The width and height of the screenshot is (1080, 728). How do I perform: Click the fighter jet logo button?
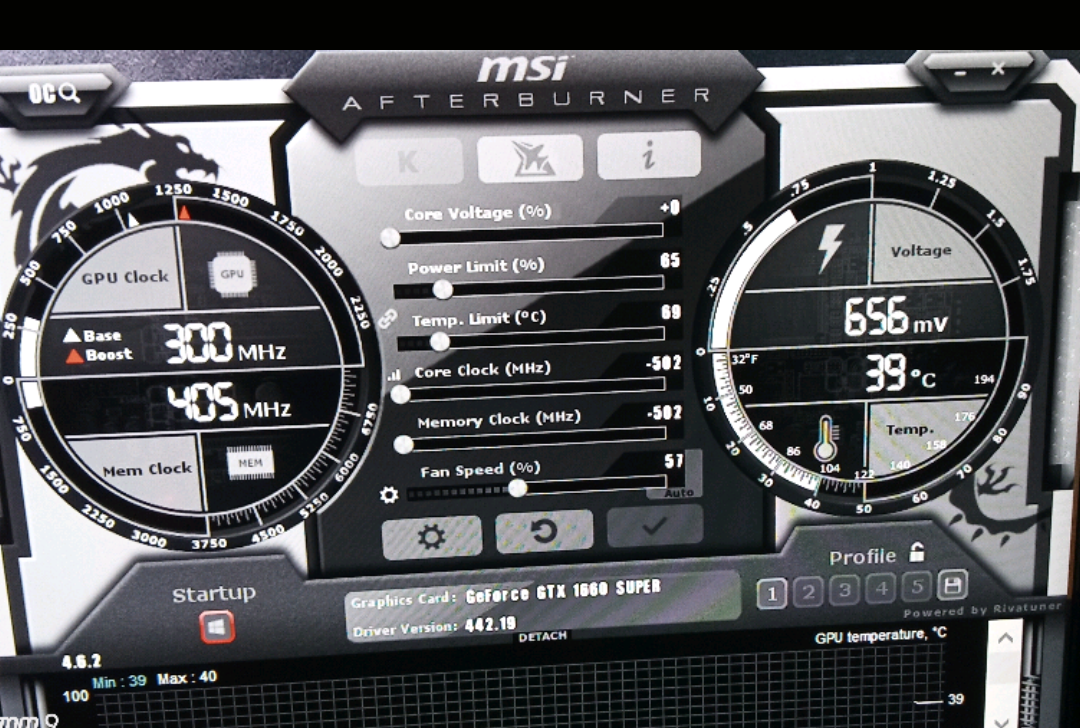pos(530,158)
